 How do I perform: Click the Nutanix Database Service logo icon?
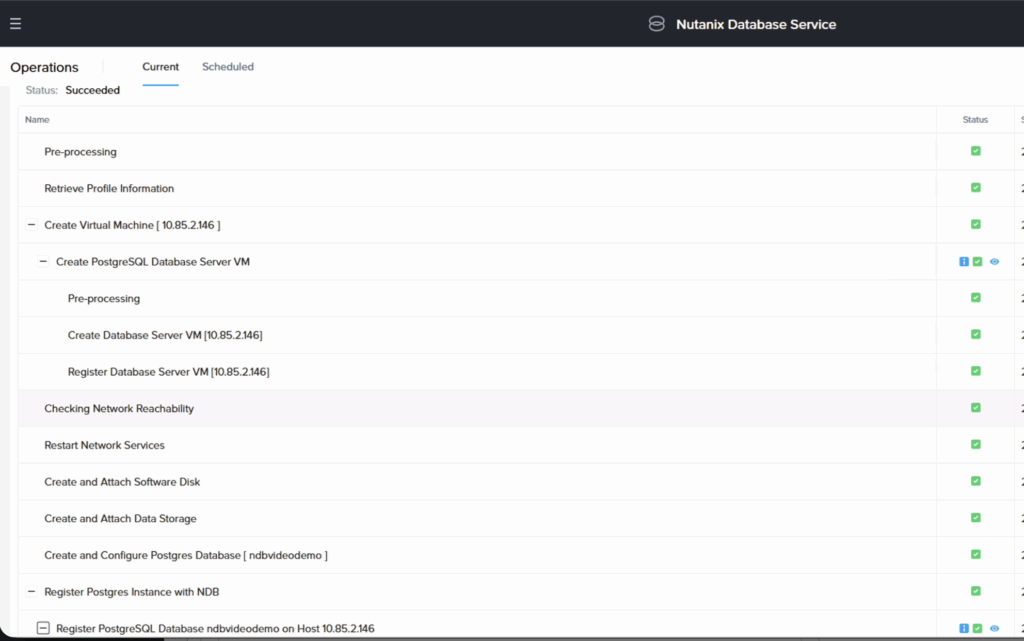tap(656, 24)
